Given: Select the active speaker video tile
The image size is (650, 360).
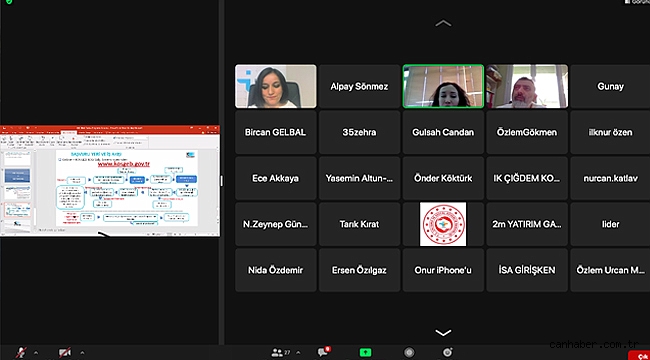Looking at the screenshot, I should click(x=443, y=86).
